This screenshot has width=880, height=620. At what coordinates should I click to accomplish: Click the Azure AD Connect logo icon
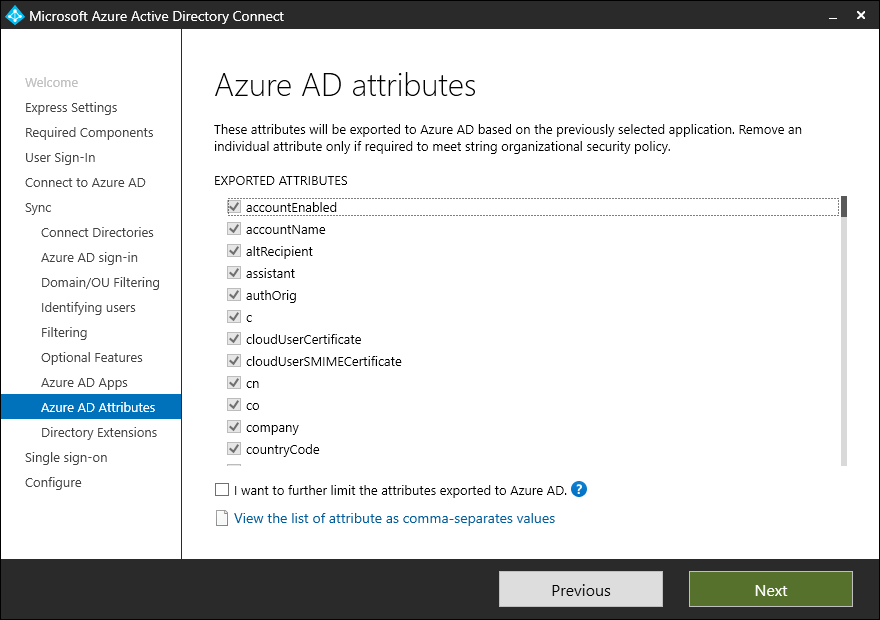(x=14, y=16)
